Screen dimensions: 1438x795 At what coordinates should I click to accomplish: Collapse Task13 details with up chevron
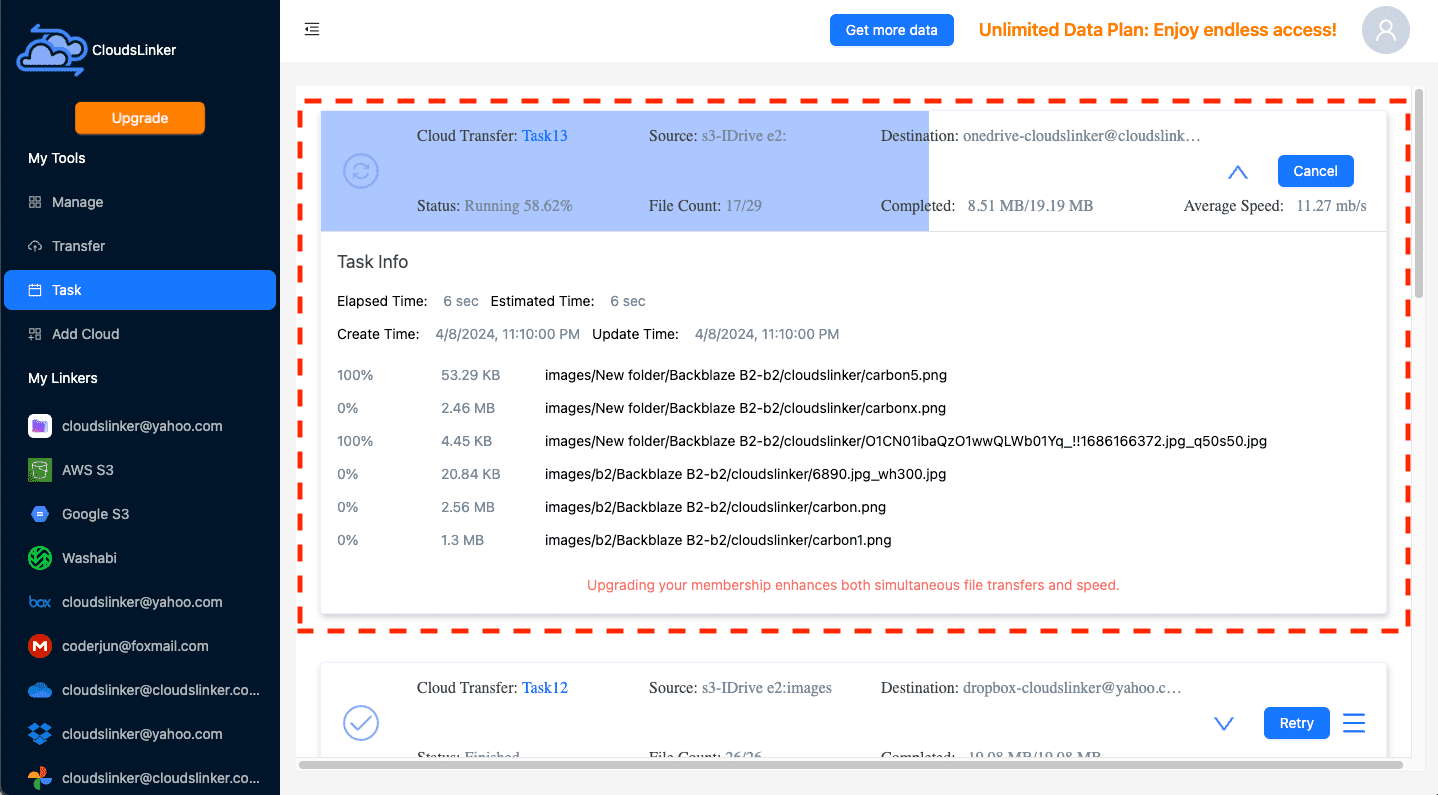pyautogui.click(x=1238, y=172)
